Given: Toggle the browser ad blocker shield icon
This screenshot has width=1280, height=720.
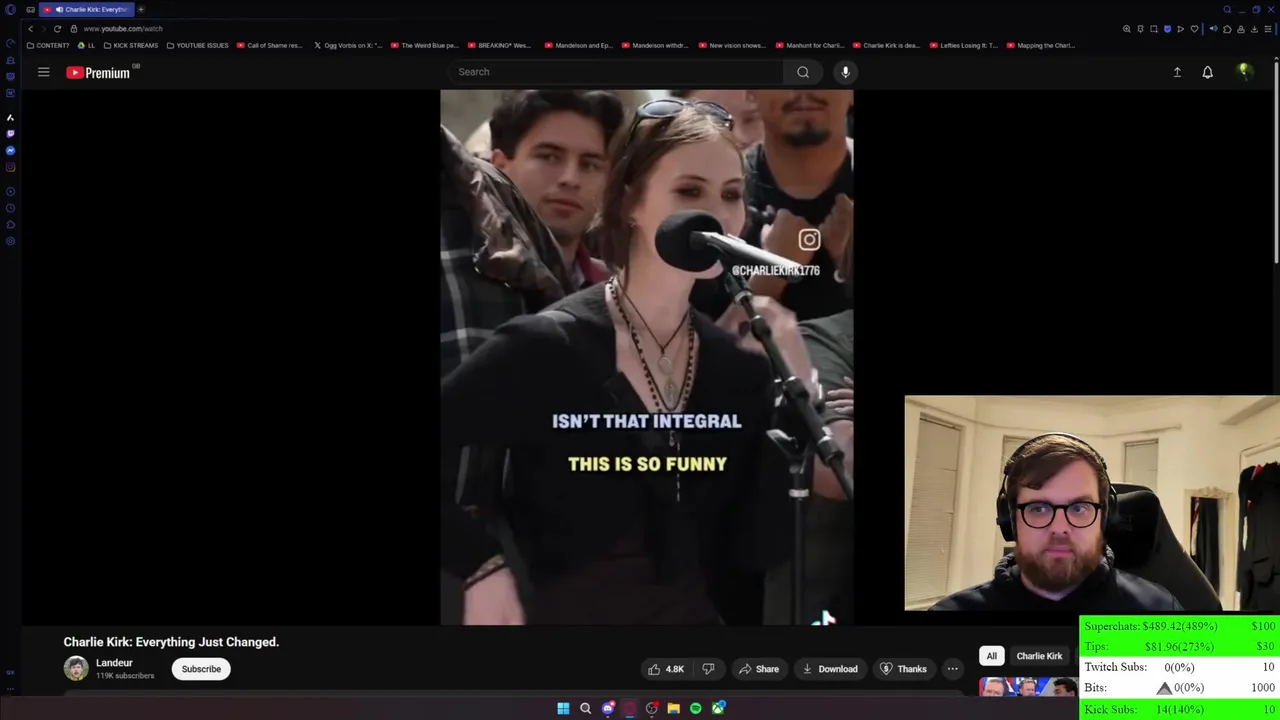Looking at the screenshot, I should (x=1167, y=29).
